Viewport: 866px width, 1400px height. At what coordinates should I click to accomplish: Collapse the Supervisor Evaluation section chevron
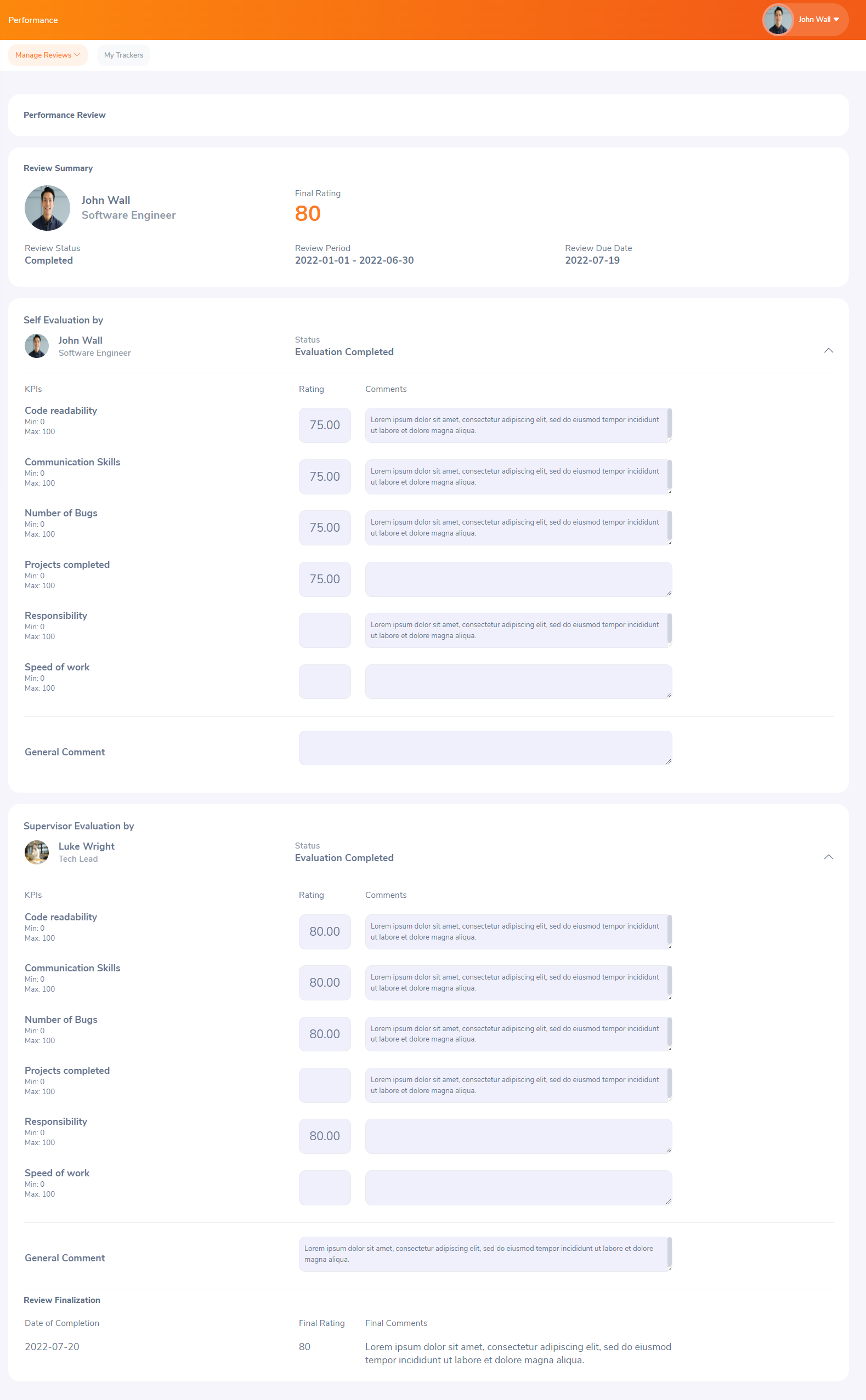[828, 857]
